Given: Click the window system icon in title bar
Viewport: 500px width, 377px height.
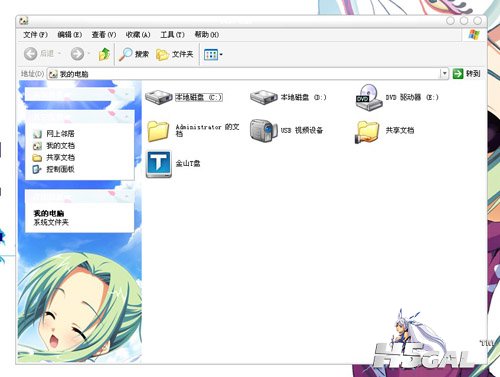Looking at the screenshot, I should pos(24,21).
